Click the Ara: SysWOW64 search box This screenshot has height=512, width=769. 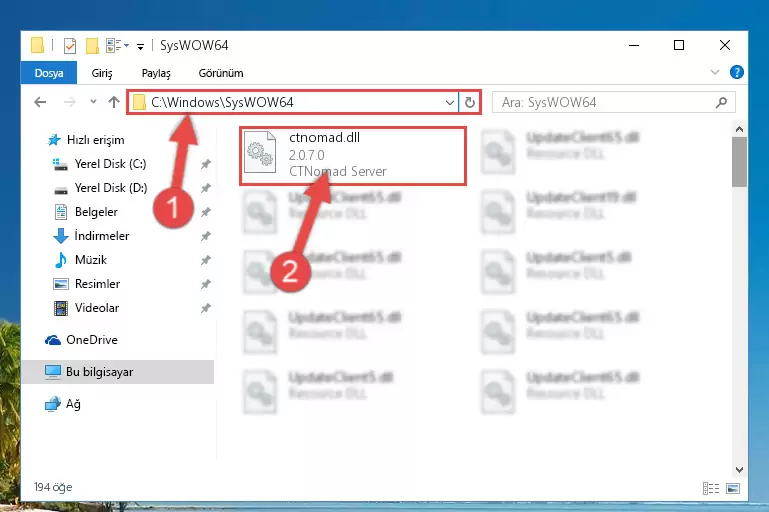pos(614,102)
